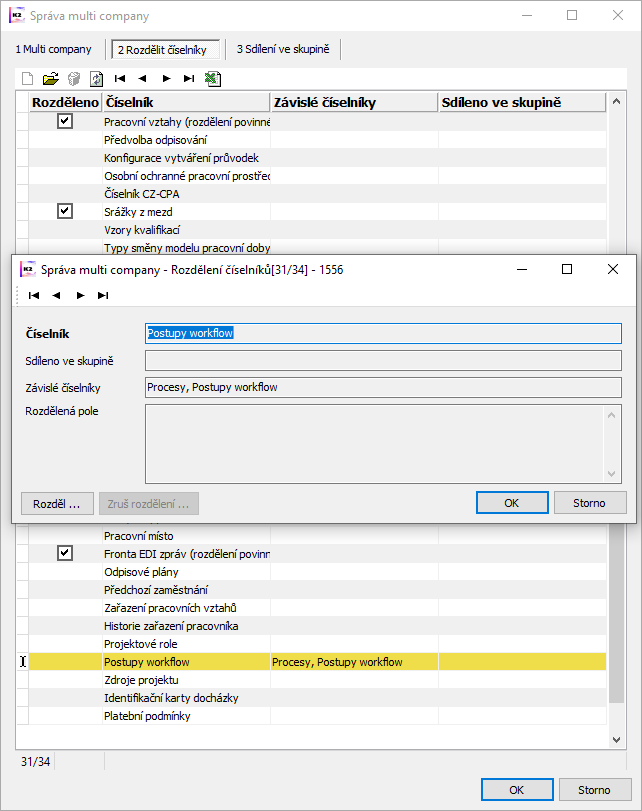Sort by Sdíleno ve skupině column header
This screenshot has width=642, height=811.
pos(522,102)
